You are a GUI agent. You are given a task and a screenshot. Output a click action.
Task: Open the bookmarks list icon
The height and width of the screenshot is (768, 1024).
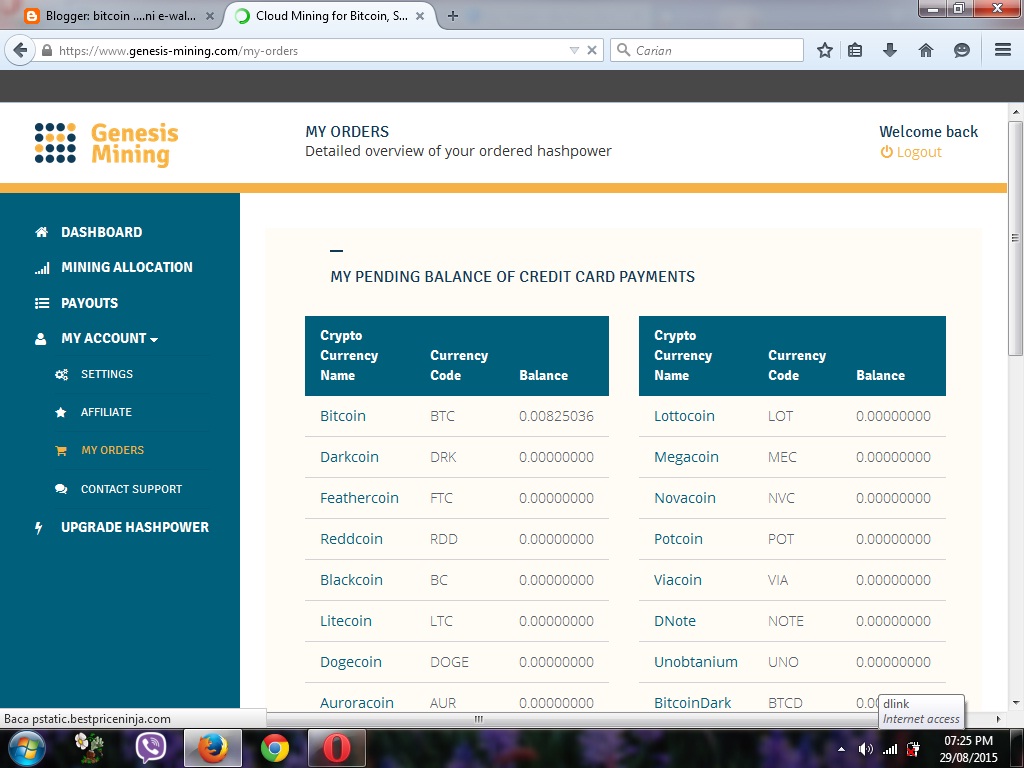tap(855, 50)
